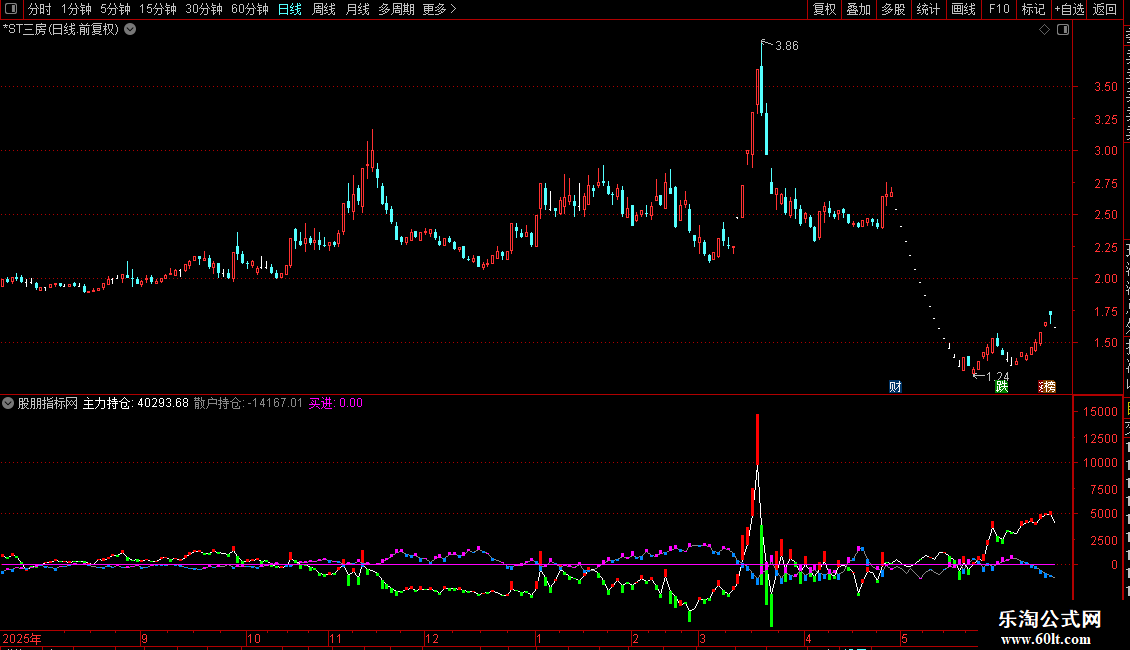Click the 1.24 low price label

pos(998,376)
